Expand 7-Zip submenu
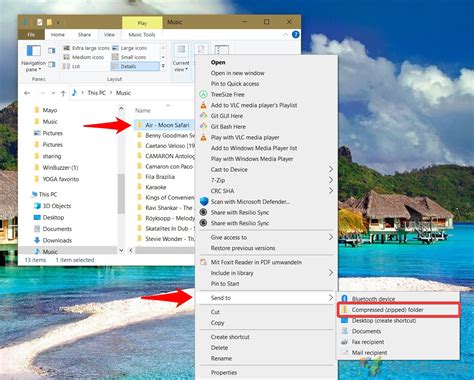The height and width of the screenshot is (380, 474). pos(266,180)
